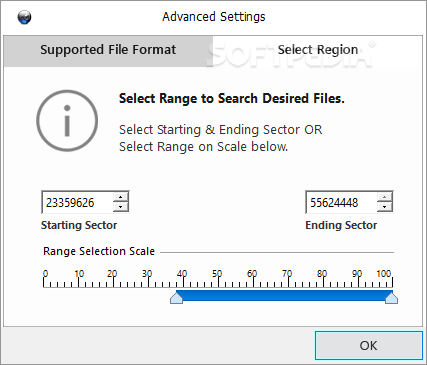The height and width of the screenshot is (365, 427).
Task: Click the 0 mark on range scale
Action: [x=45, y=274]
